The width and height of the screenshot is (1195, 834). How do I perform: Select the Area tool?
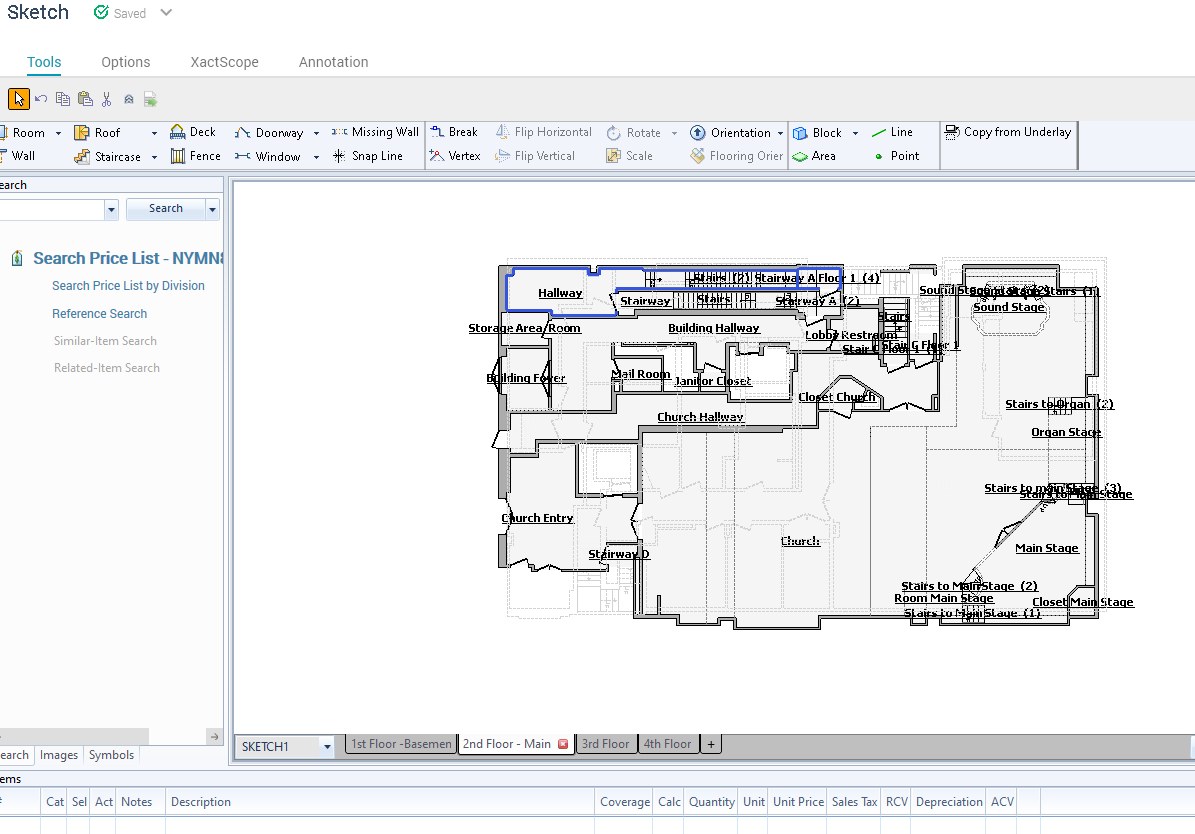[814, 156]
